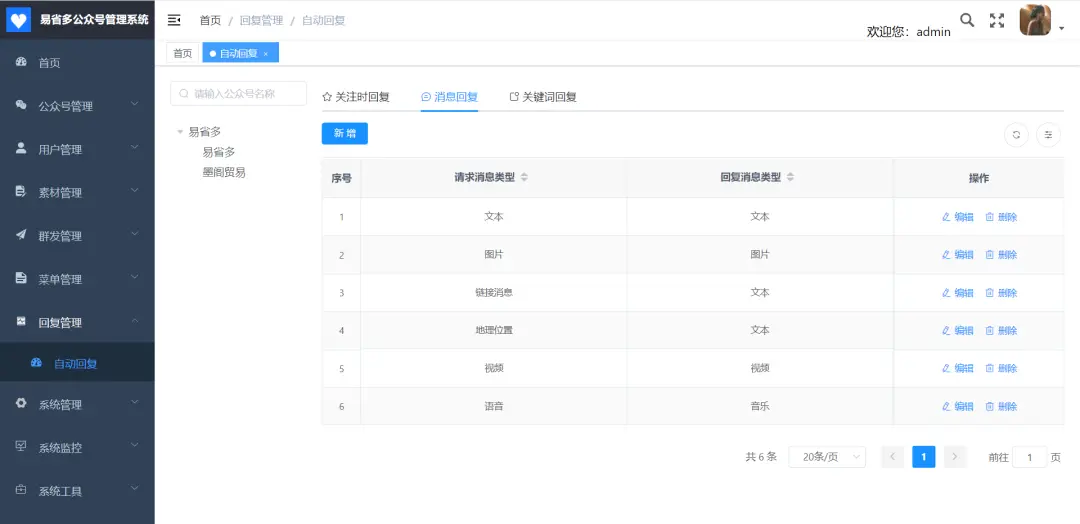Delete row 5 视频 entry
Screen dimensions: 1080x524
tap(1001, 368)
